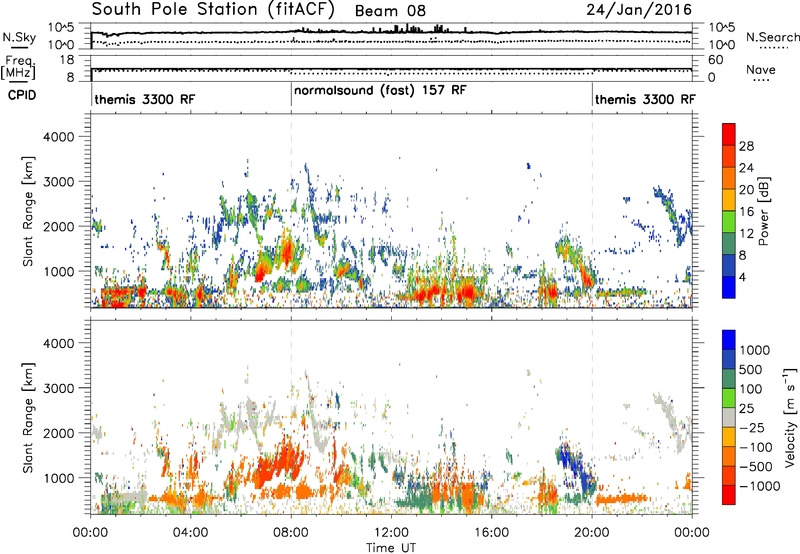Viewport: 800px width, 554px height.
Task: Click '3000' on the velocity panel range axis
Action: (x=58, y=388)
